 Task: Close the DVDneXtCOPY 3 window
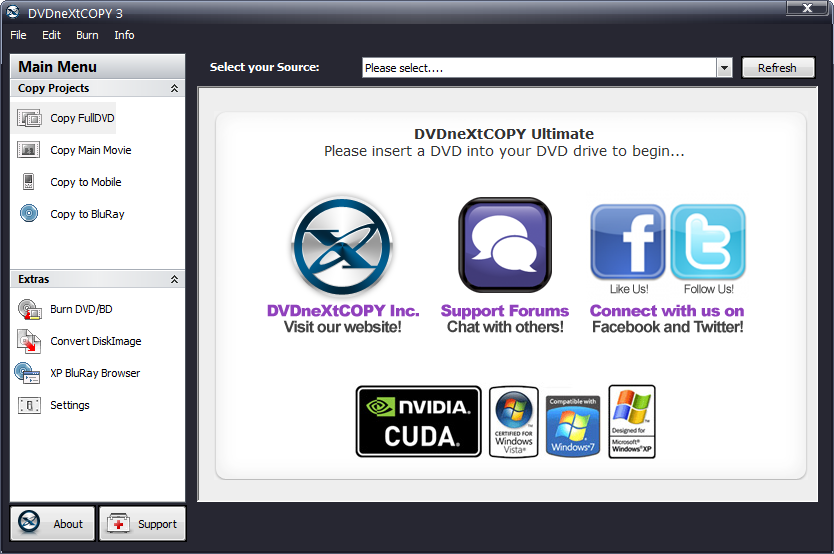[807, 7]
